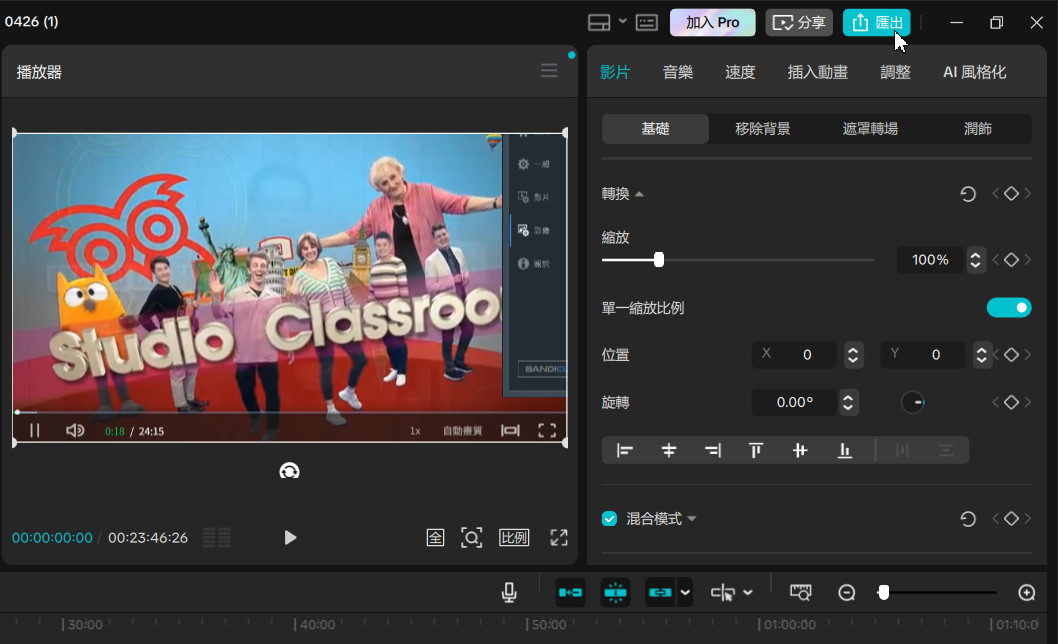Click the 旋轉 0.00° value field
The width and height of the screenshot is (1058, 644).
794,402
